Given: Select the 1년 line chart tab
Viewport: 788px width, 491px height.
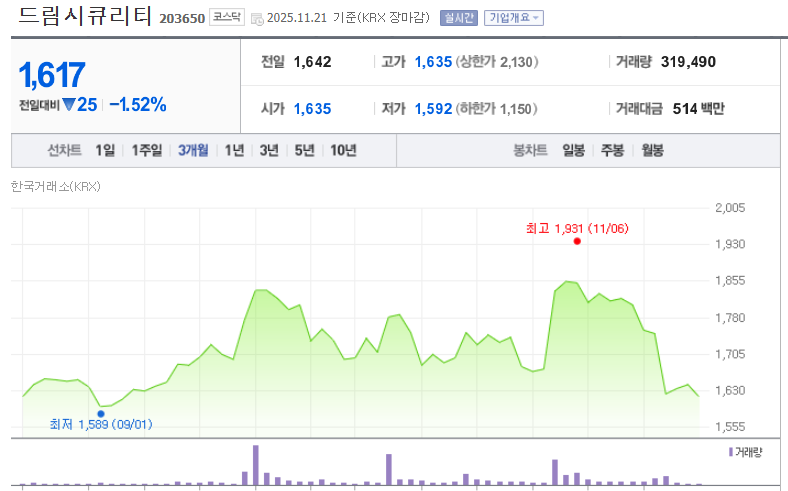Looking at the screenshot, I should coord(234,150).
